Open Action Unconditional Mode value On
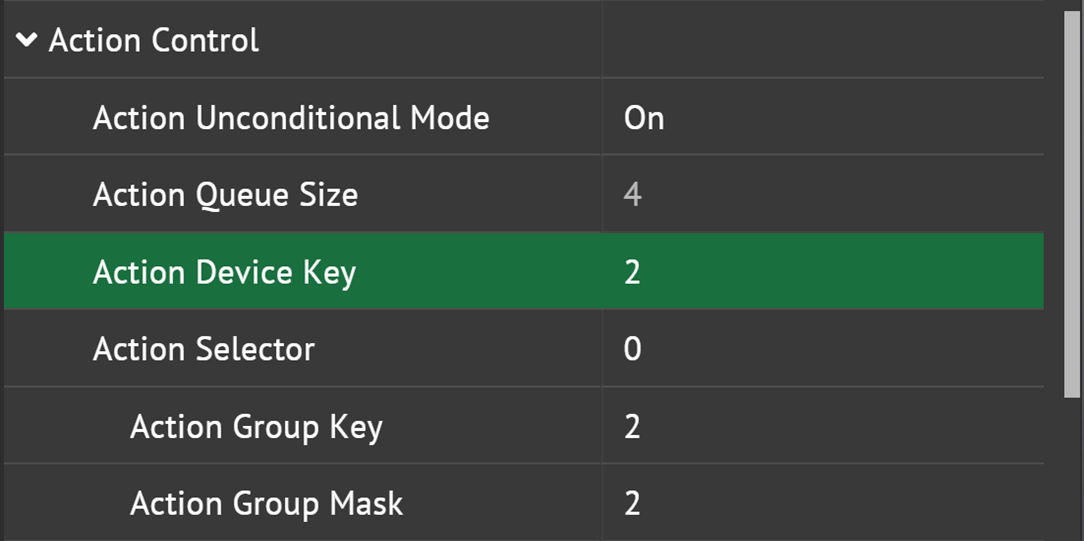1084x541 pixels. pyautogui.click(x=644, y=118)
